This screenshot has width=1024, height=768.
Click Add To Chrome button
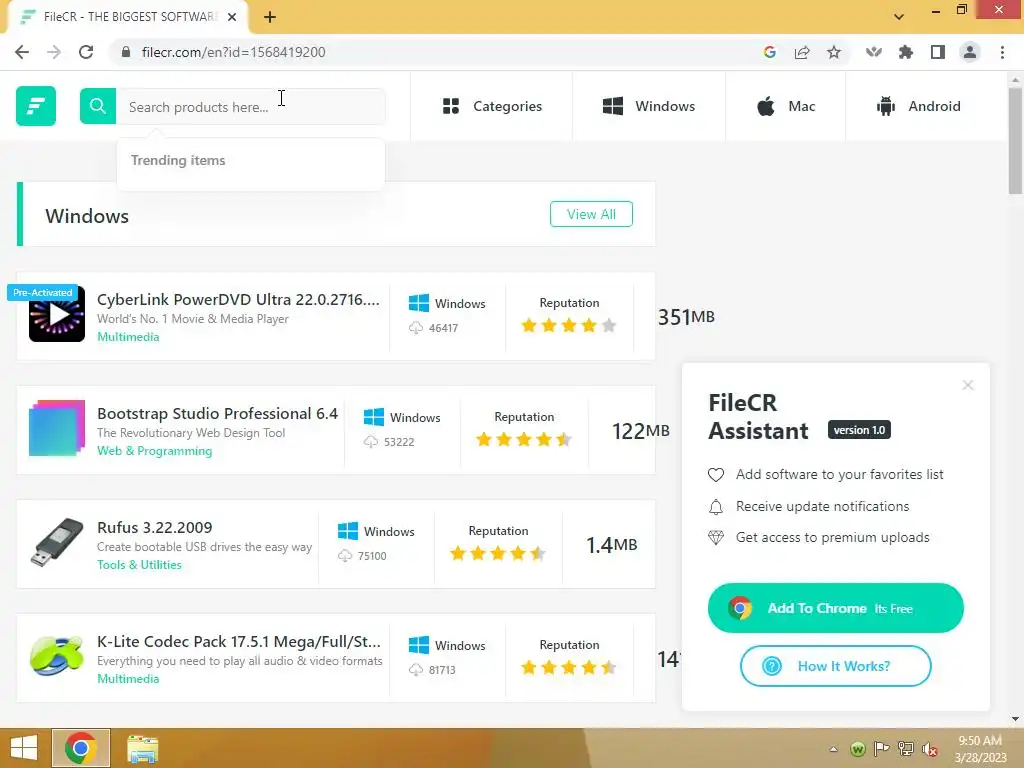tap(835, 608)
